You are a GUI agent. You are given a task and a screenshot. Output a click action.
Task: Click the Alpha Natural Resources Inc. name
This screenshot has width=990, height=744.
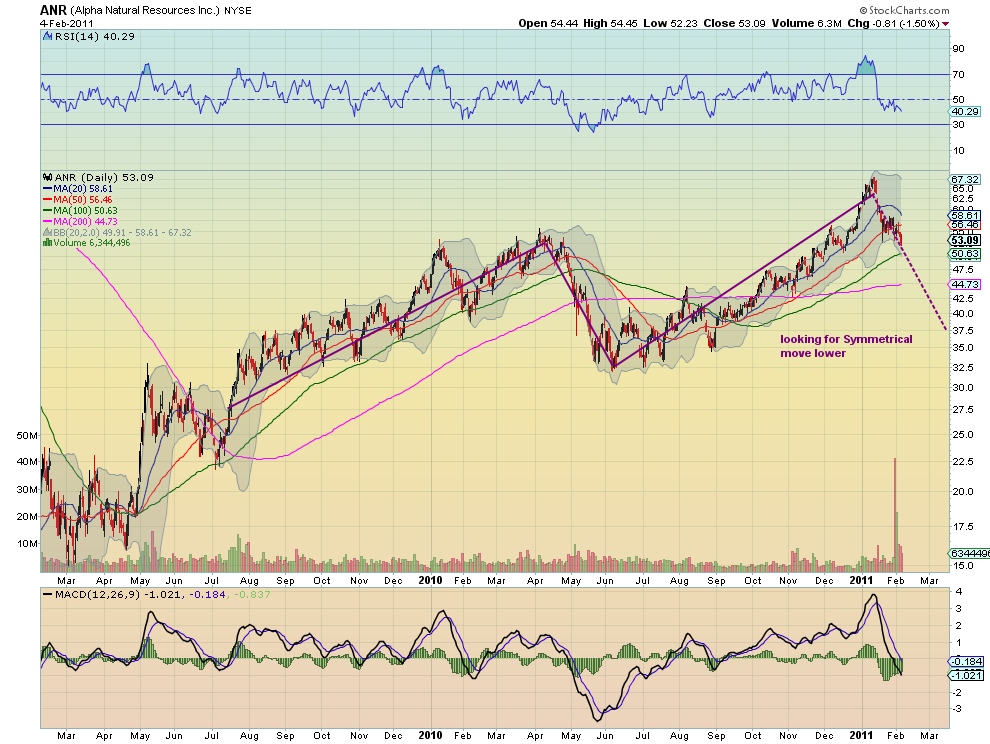coord(145,11)
